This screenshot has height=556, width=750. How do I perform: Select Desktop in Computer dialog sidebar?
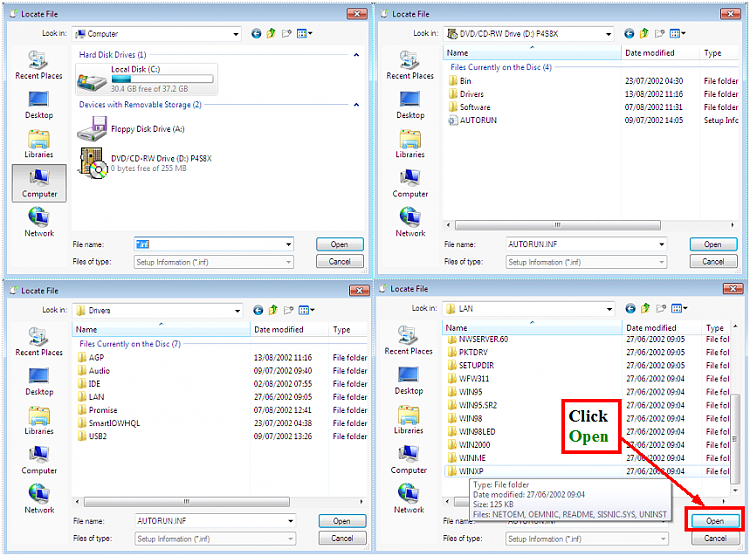click(x=39, y=105)
